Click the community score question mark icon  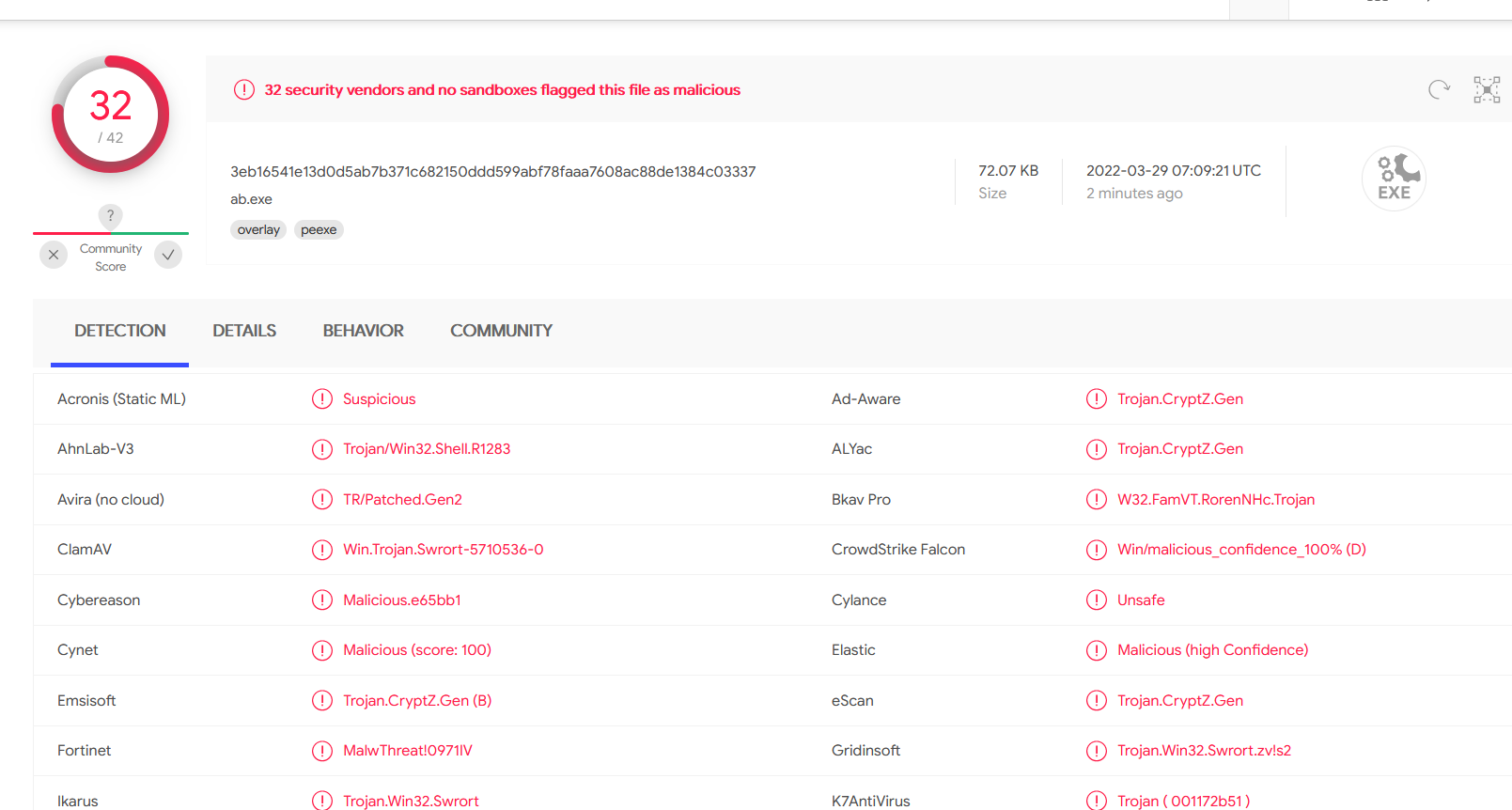[111, 215]
